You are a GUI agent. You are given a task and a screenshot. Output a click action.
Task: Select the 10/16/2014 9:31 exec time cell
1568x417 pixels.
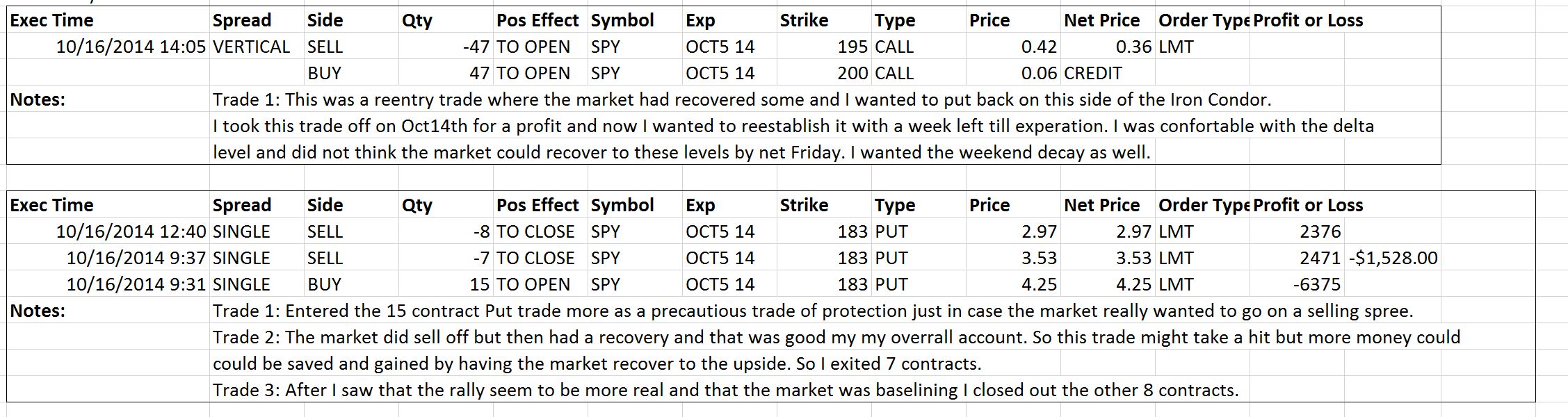click(108, 284)
